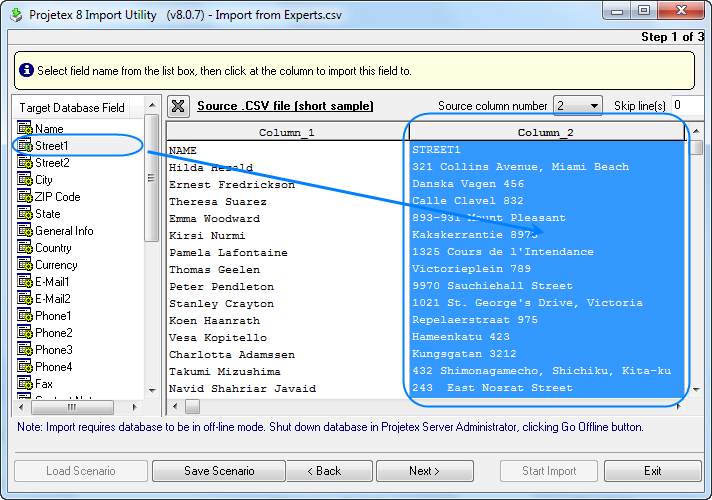Click the Skip line(s) input field
The height and width of the screenshot is (500, 712).
pyautogui.click(x=687, y=106)
